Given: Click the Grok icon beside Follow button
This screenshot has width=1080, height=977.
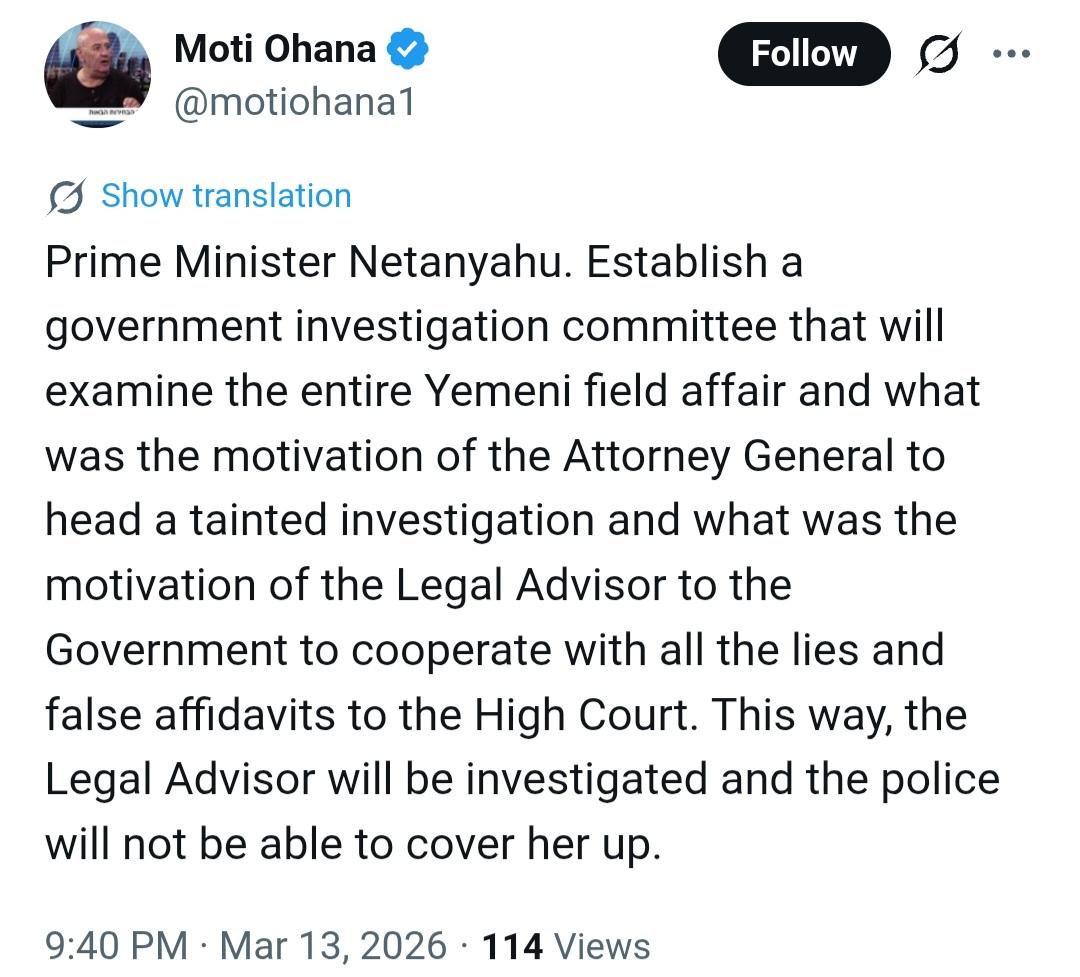Looking at the screenshot, I should tap(940, 54).
